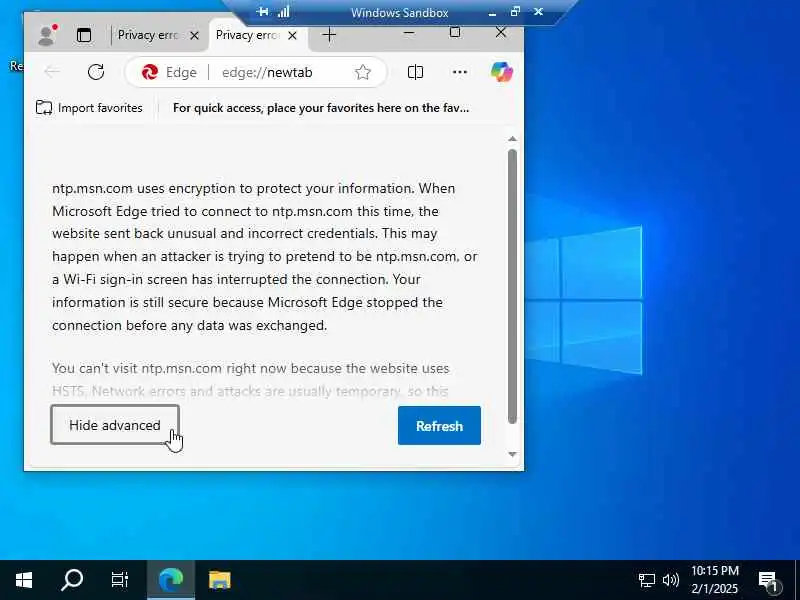Open taskbar Search icon
Image resolution: width=800 pixels, height=600 pixels.
(72, 580)
